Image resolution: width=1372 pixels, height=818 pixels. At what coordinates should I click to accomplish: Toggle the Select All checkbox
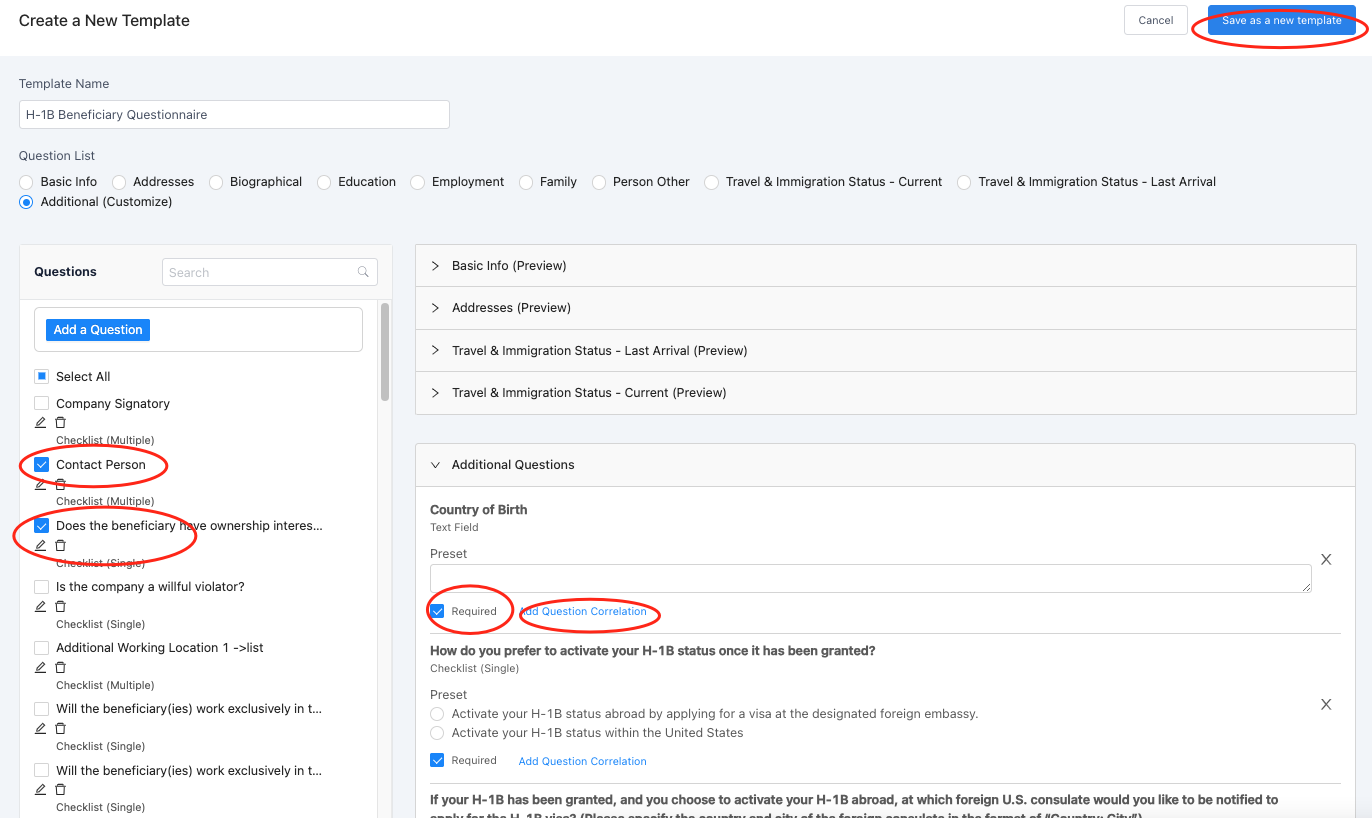pyautogui.click(x=42, y=377)
